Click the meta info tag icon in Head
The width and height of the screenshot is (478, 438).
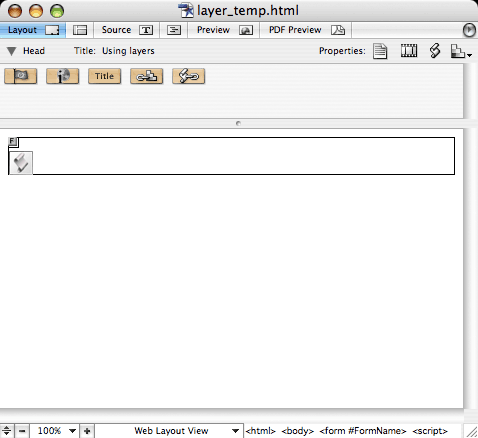point(62,76)
